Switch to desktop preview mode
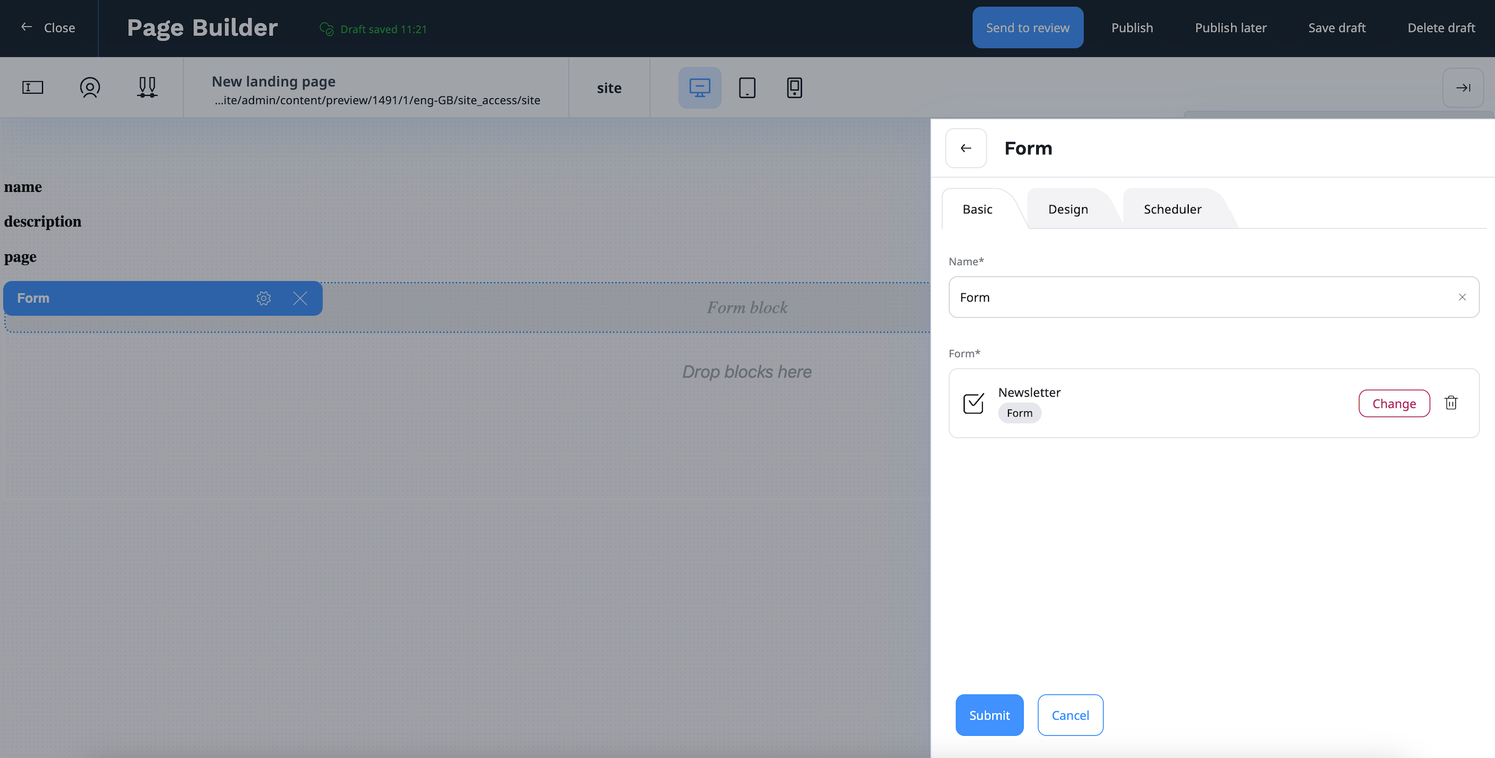 700,88
